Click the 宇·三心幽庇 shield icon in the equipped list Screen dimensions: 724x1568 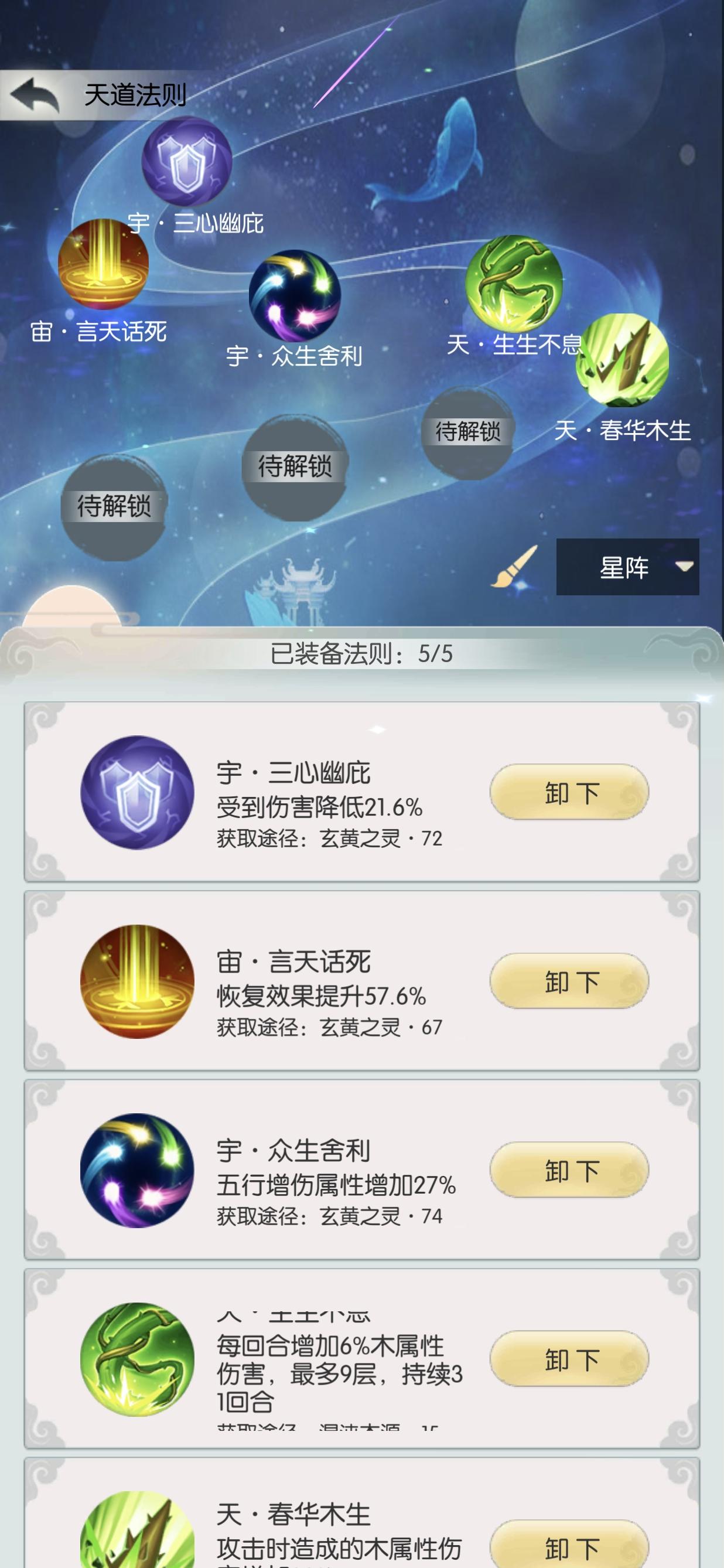click(x=138, y=793)
